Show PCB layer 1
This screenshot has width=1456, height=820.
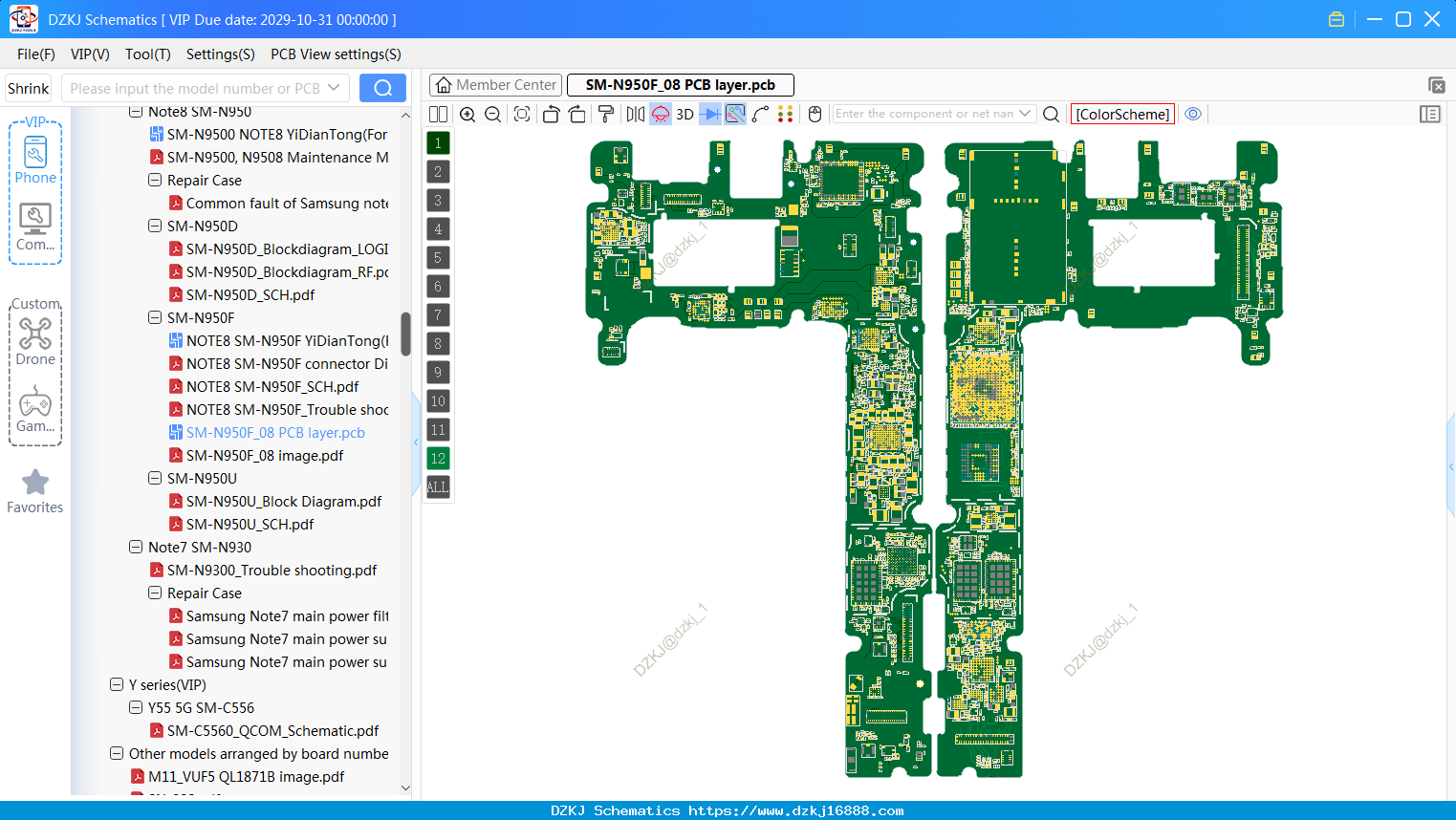tap(438, 143)
